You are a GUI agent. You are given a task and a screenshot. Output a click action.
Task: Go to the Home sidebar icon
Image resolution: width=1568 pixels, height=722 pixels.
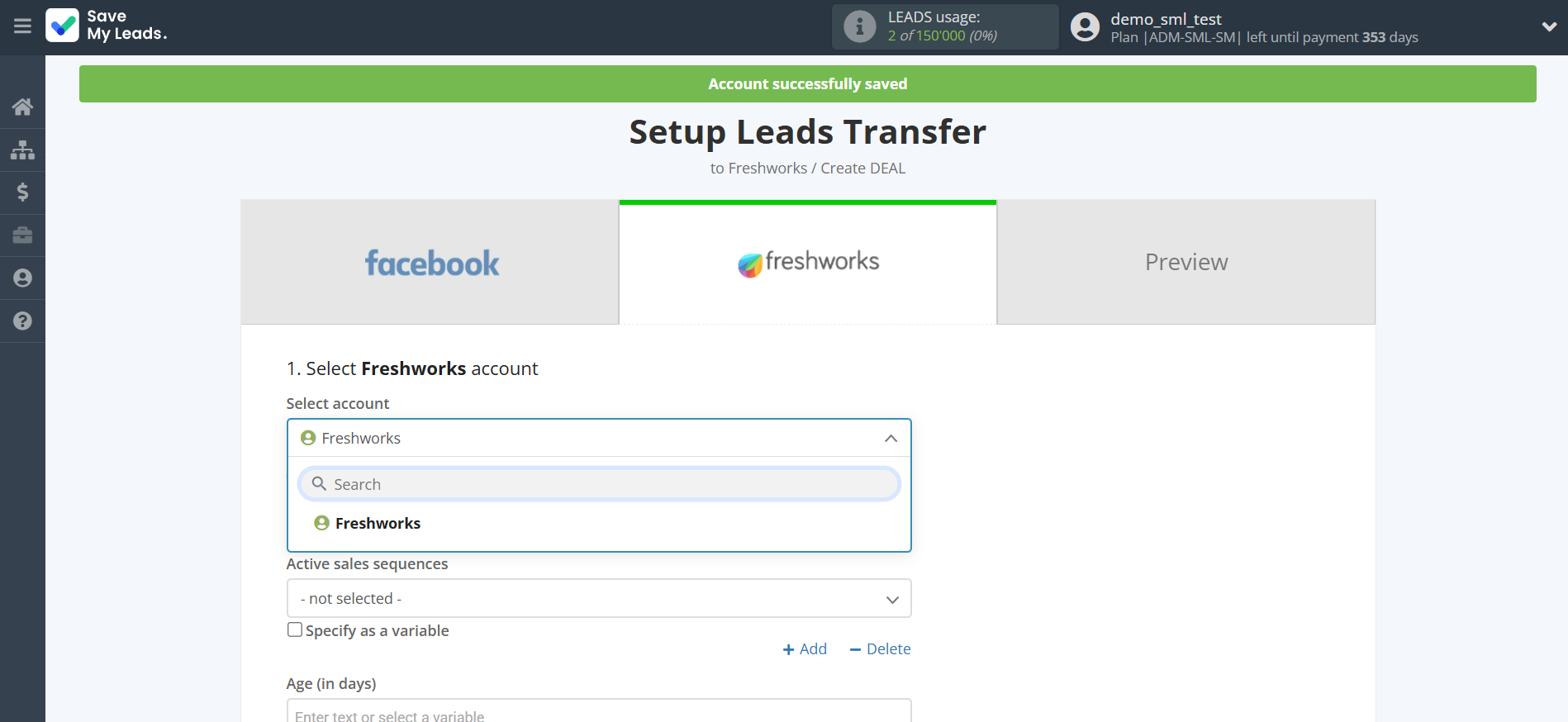pos(22,107)
